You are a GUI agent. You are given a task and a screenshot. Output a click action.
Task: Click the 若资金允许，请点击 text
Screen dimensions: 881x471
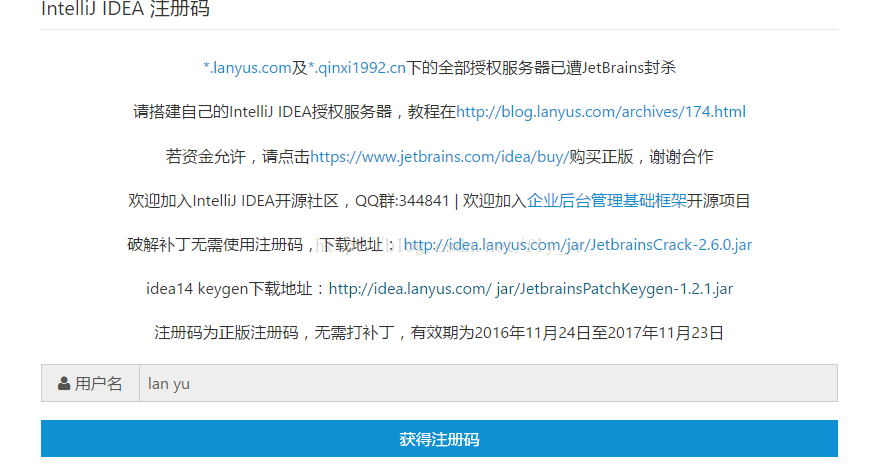pos(238,156)
